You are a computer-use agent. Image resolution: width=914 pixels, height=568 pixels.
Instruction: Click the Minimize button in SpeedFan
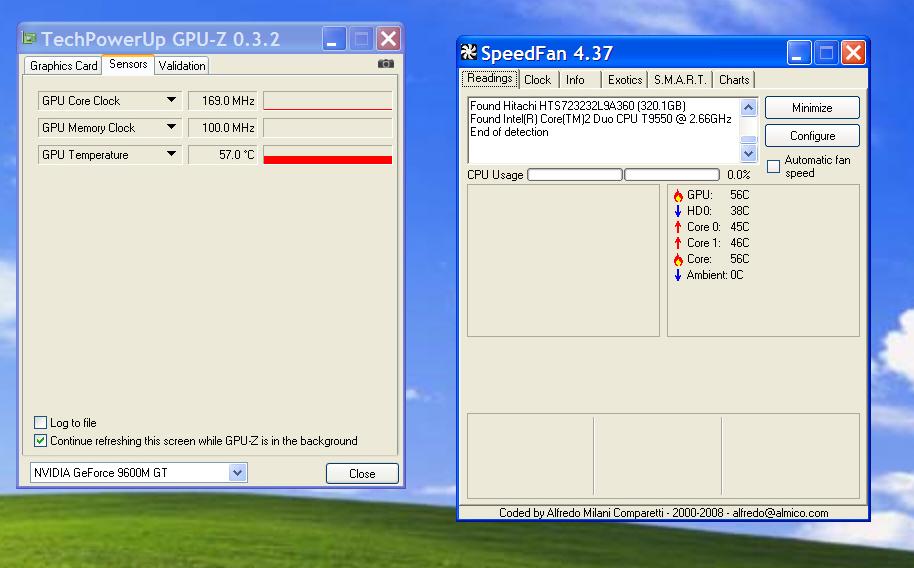[812, 107]
